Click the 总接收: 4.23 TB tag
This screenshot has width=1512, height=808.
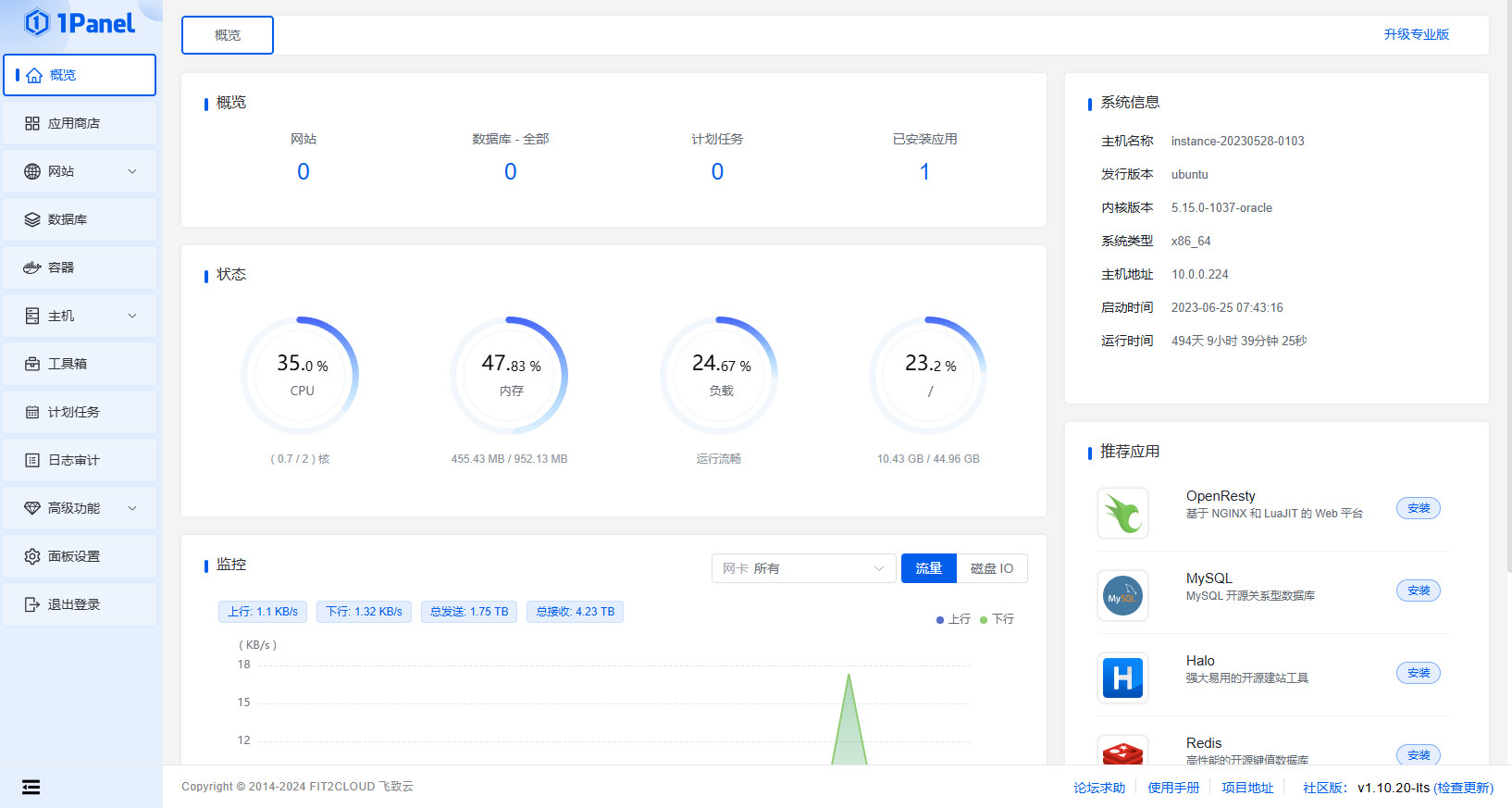click(x=576, y=612)
